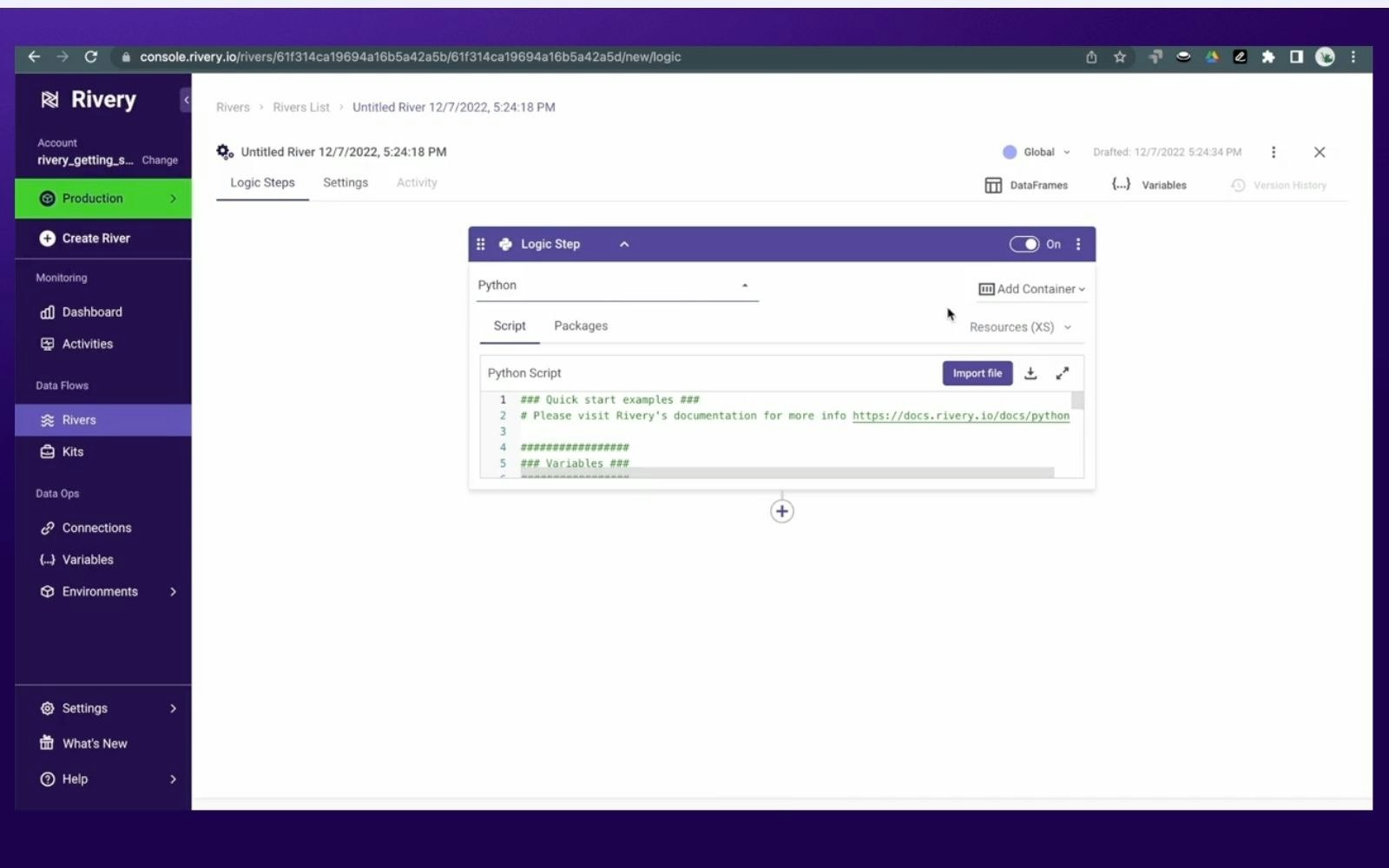Click the Import file button
The height and width of the screenshot is (868, 1389).
[x=977, y=373]
